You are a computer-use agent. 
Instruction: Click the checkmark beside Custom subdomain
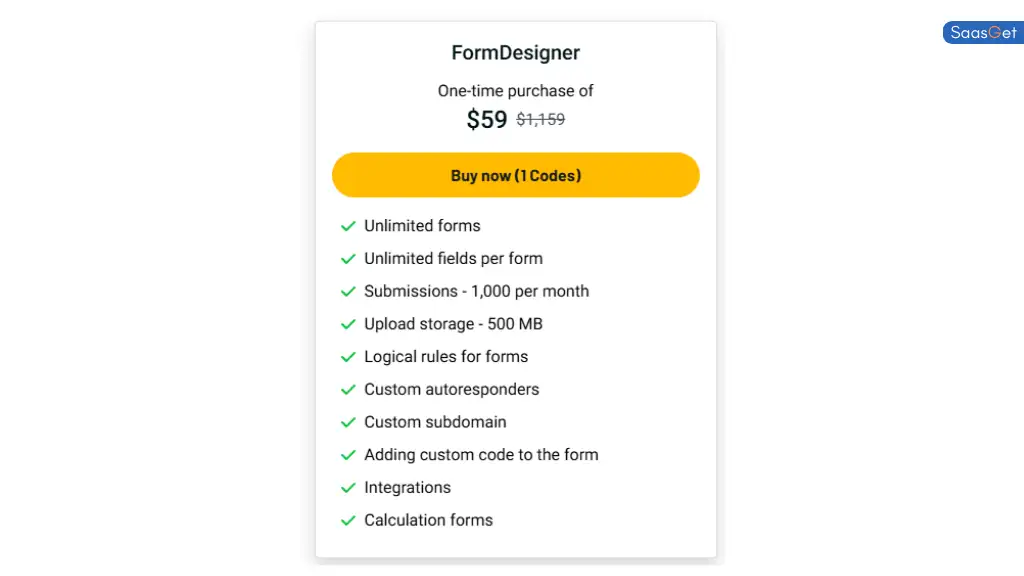(x=348, y=422)
